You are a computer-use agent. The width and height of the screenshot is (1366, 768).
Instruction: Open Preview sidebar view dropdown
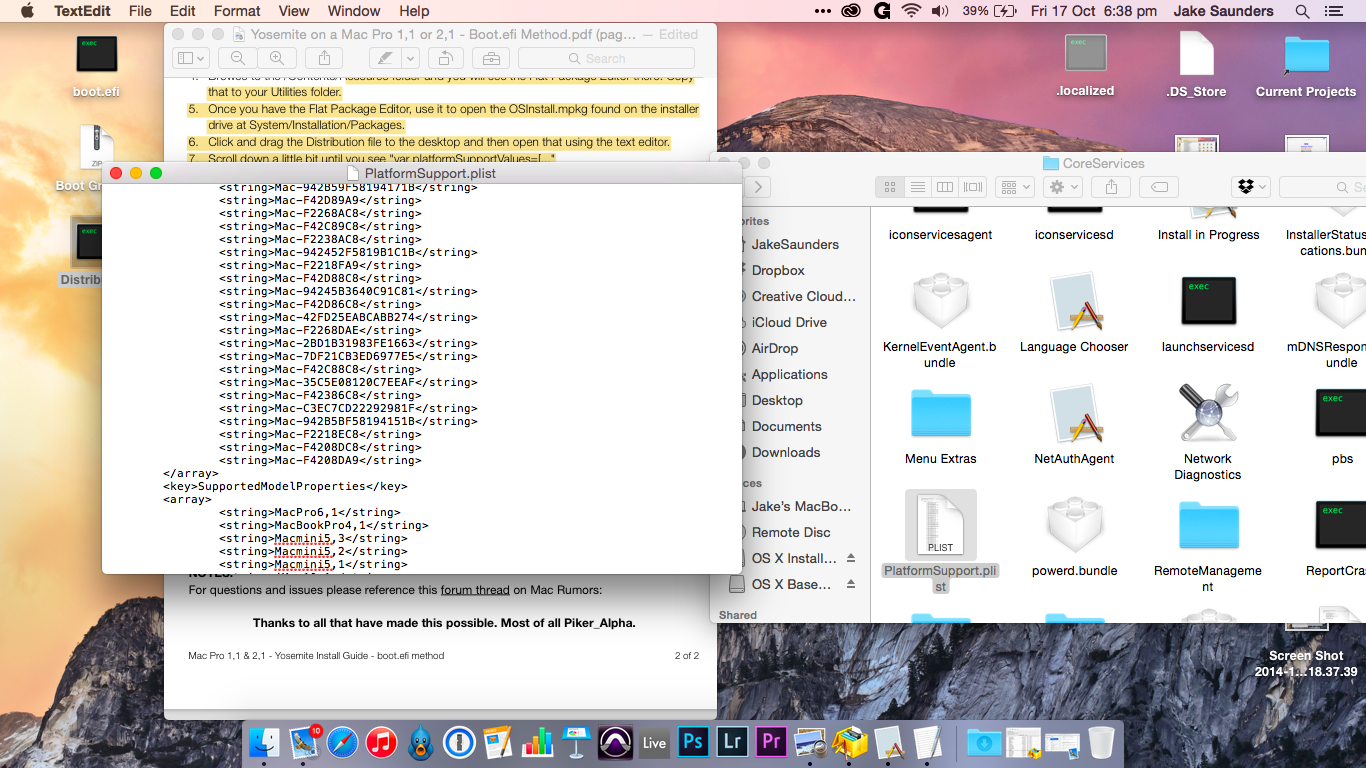pyautogui.click(x=191, y=58)
